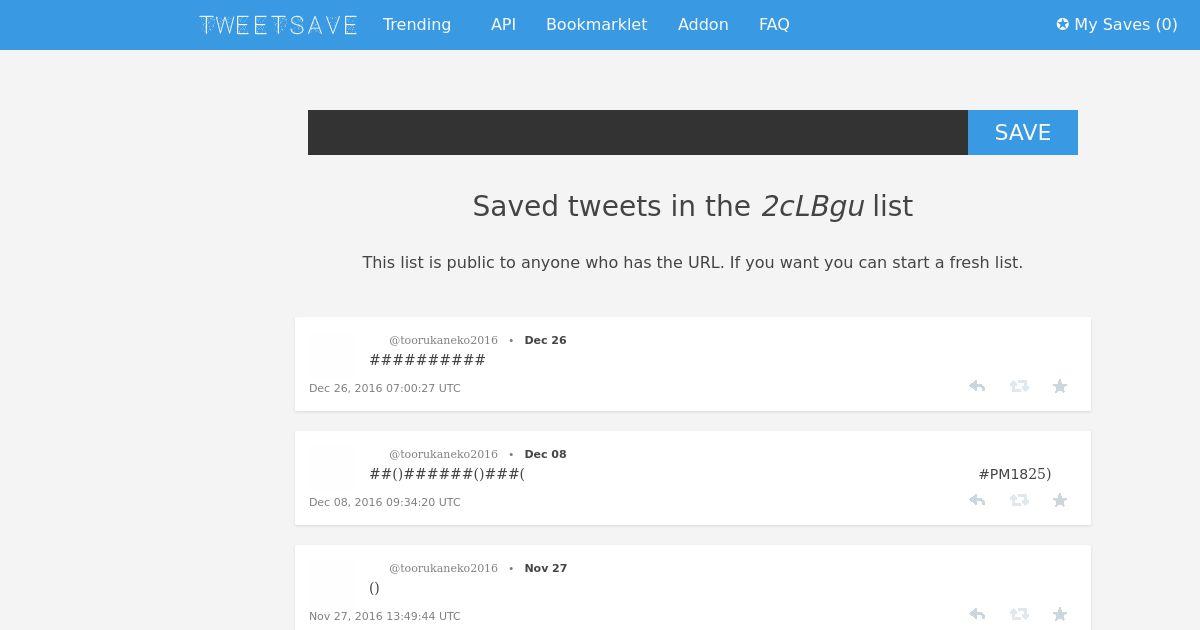Reply to the Nov 27 tweet
Screen dimensions: 1200x630
pos(977,614)
